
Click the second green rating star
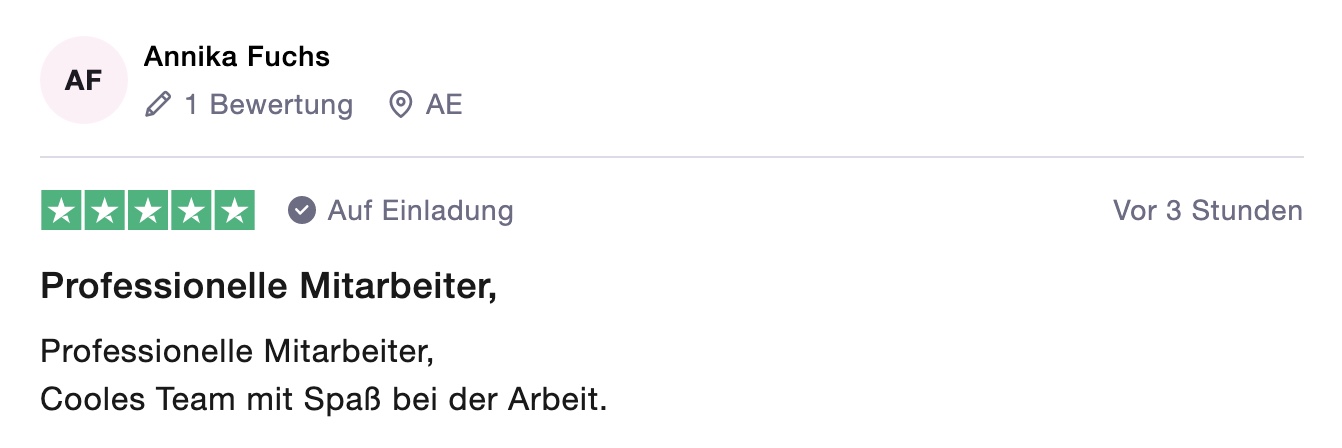[105, 210]
